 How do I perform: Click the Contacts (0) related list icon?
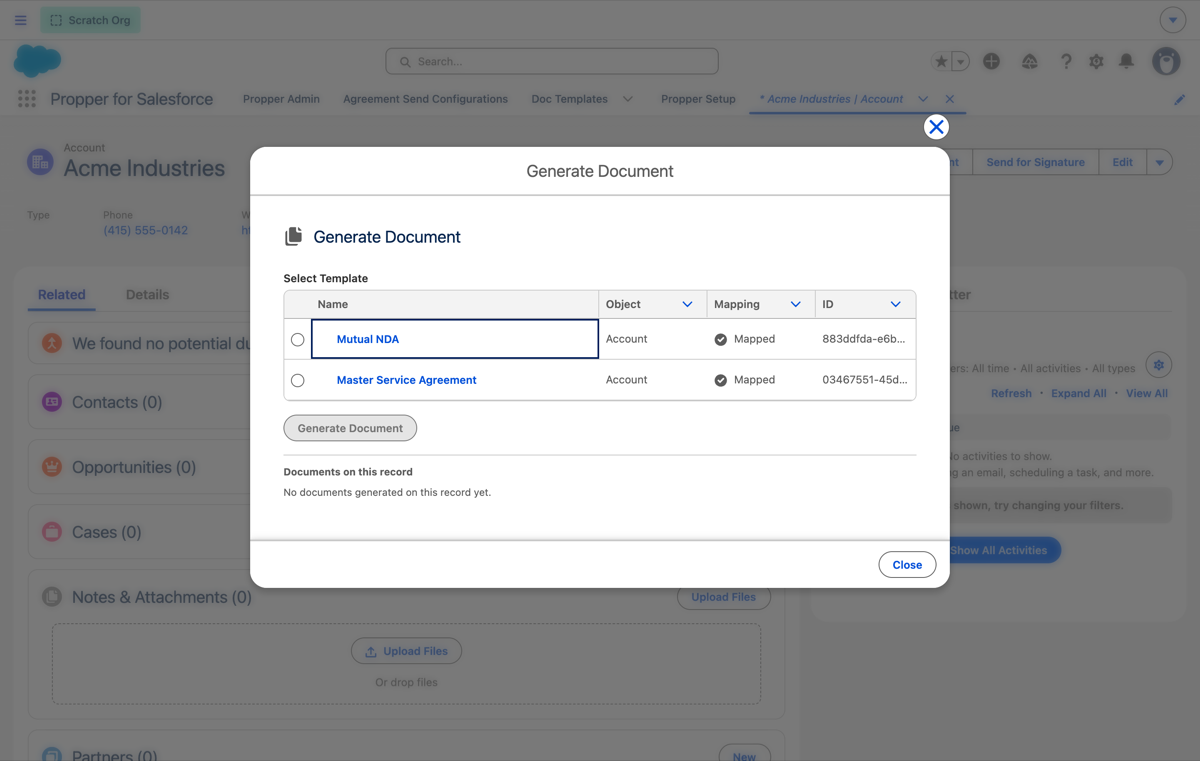[x=52, y=402]
